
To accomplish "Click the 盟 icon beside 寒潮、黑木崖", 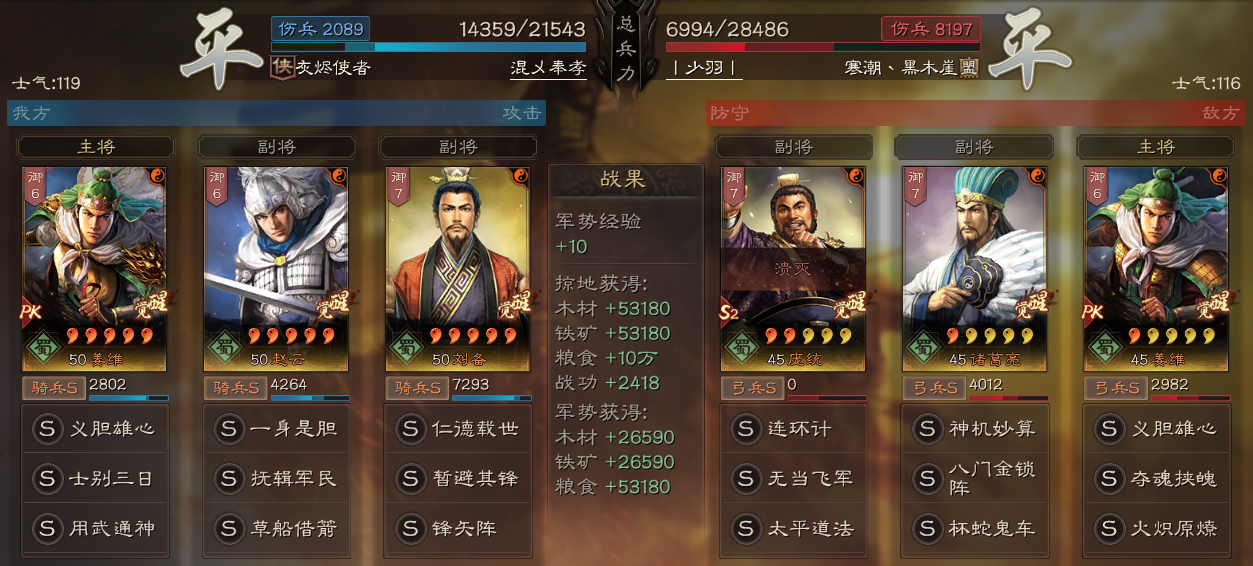I will point(969,68).
